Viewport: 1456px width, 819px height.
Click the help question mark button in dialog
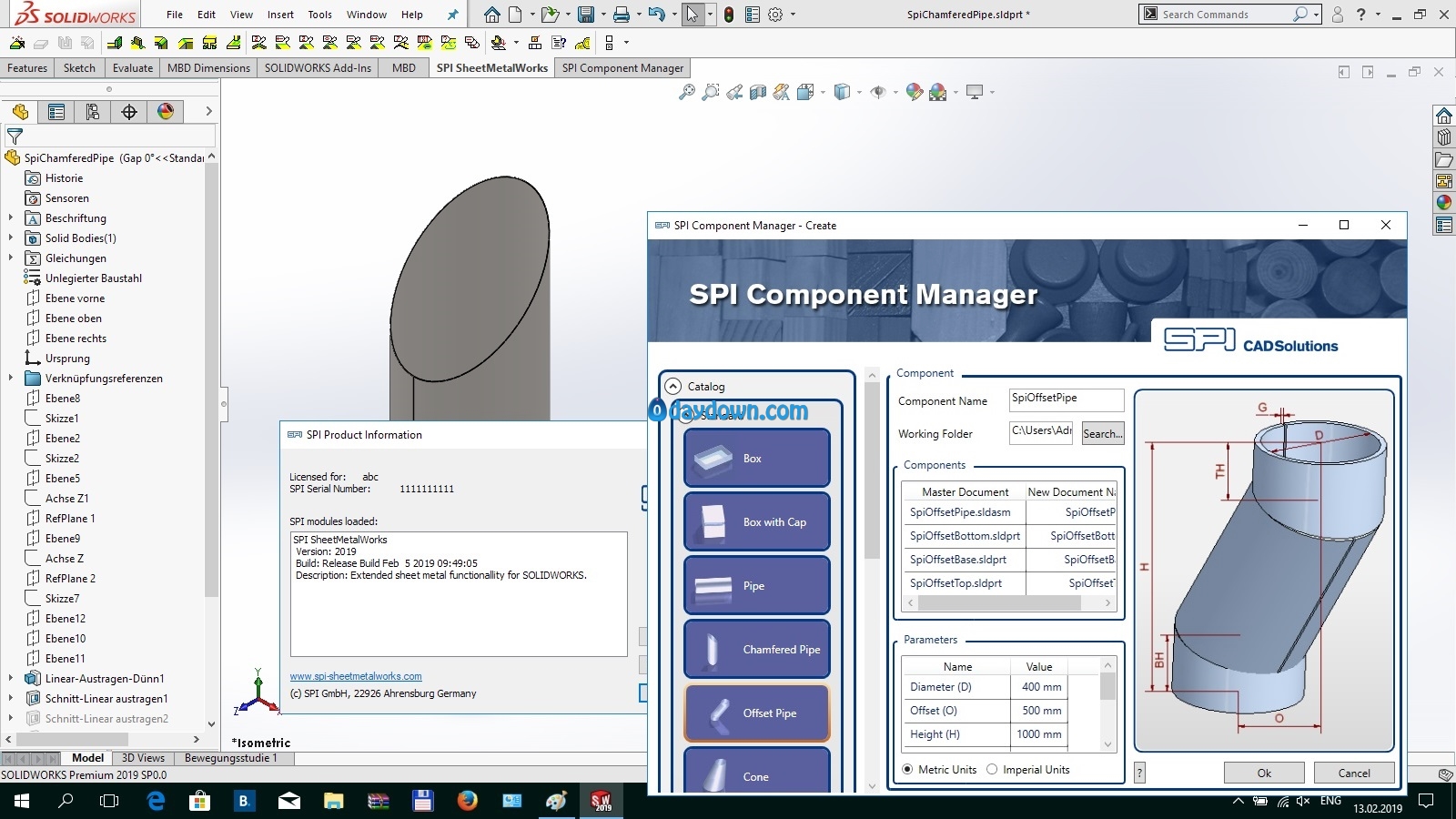click(1139, 773)
